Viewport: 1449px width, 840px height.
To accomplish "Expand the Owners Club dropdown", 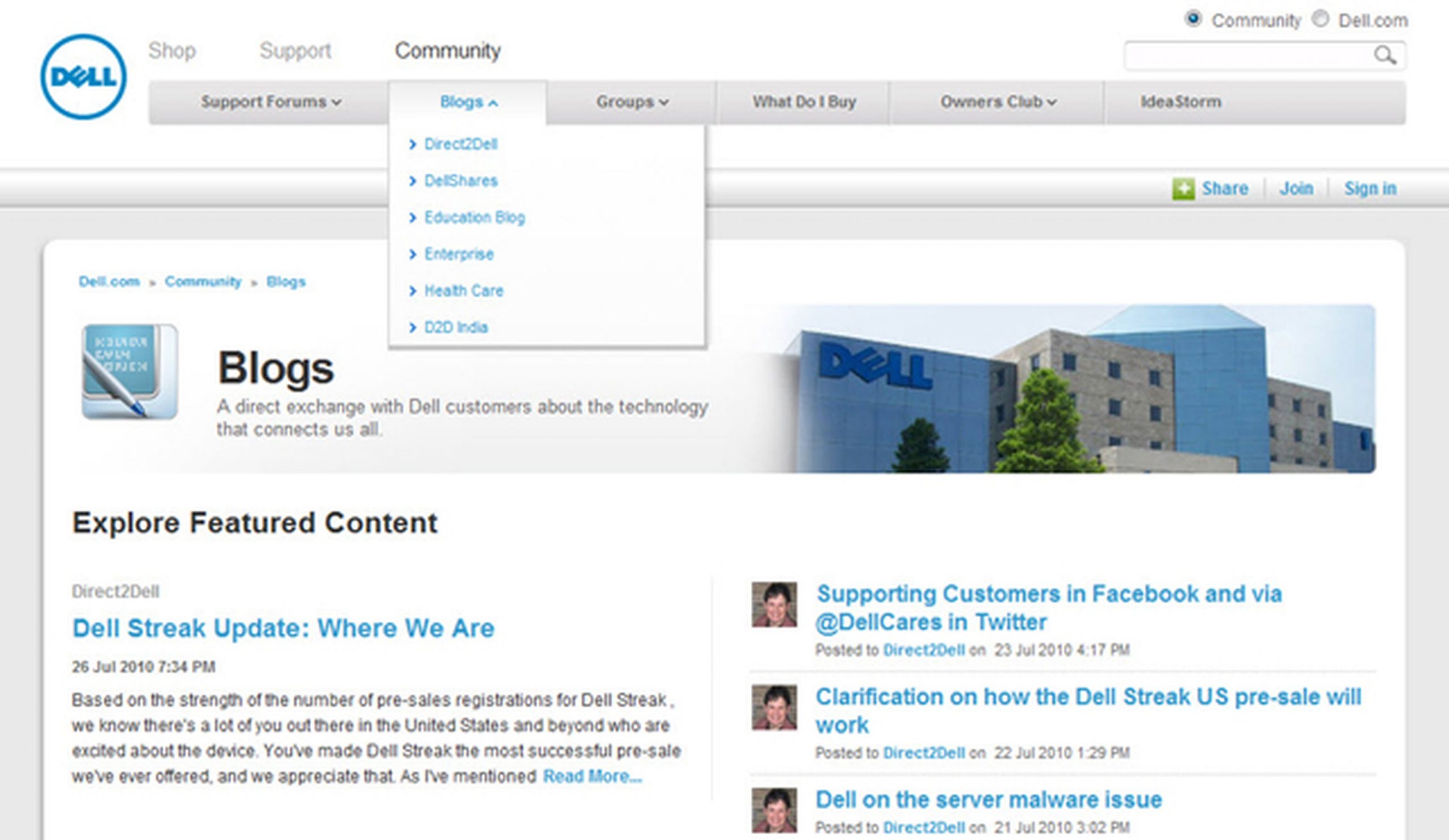I will coord(998,102).
